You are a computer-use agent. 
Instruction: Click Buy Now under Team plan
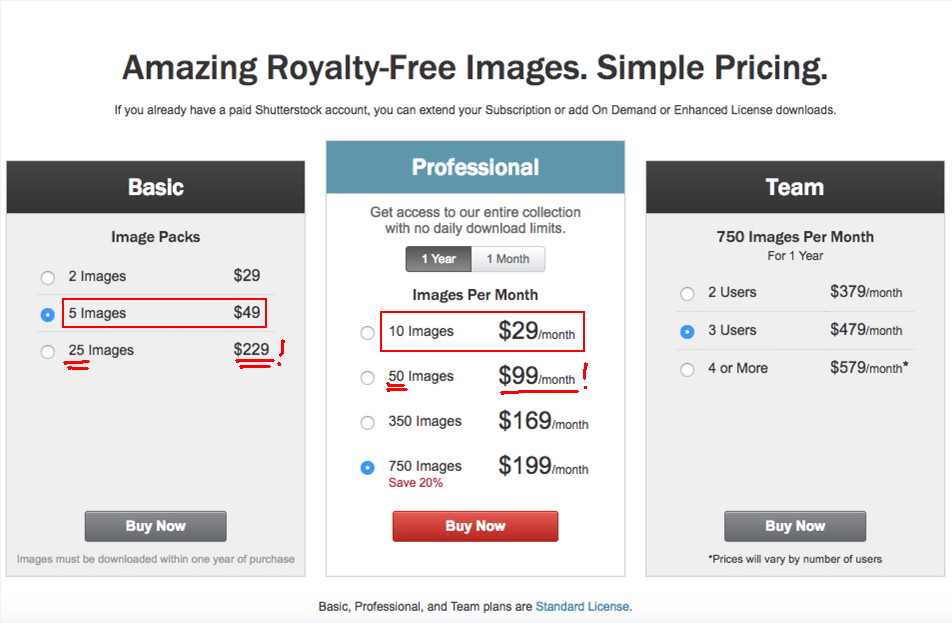pyautogui.click(x=795, y=526)
